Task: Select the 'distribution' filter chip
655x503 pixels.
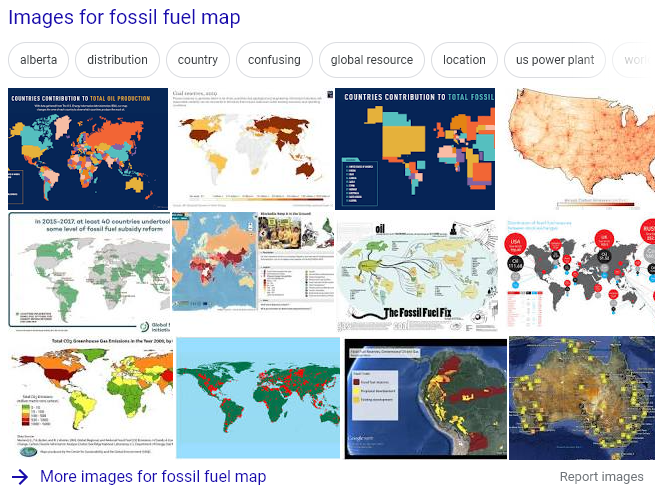Action: [117, 60]
